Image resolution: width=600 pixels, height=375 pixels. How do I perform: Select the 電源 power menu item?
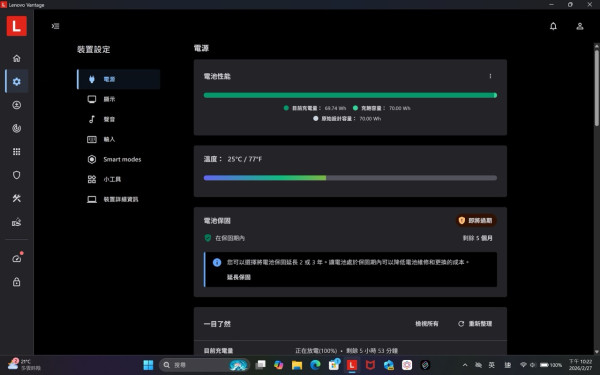(119, 79)
